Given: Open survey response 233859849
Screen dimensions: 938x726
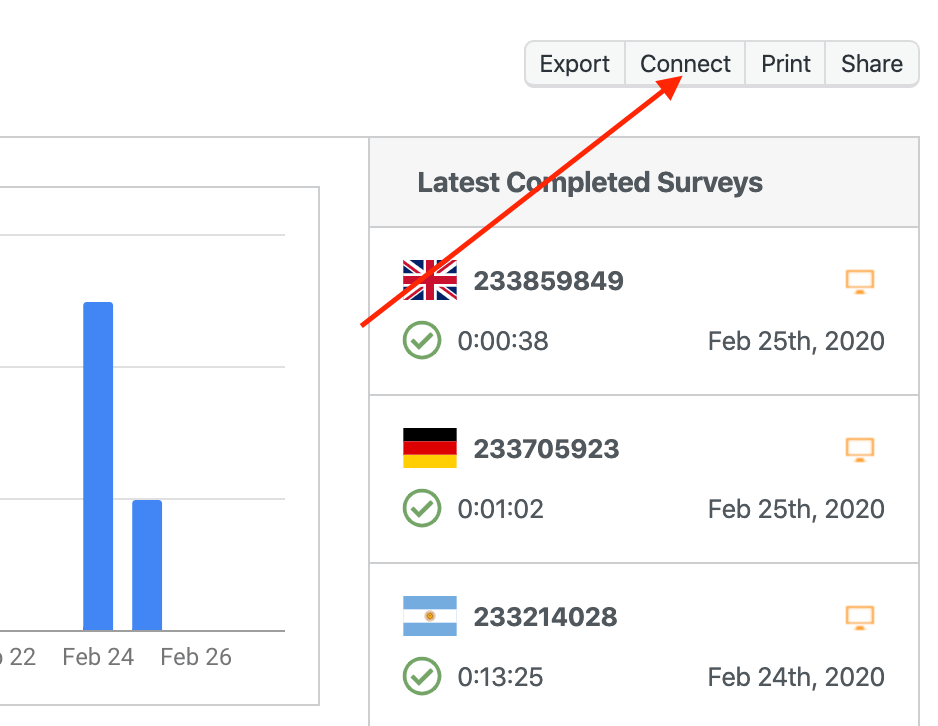Looking at the screenshot, I should pyautogui.click(x=548, y=281).
